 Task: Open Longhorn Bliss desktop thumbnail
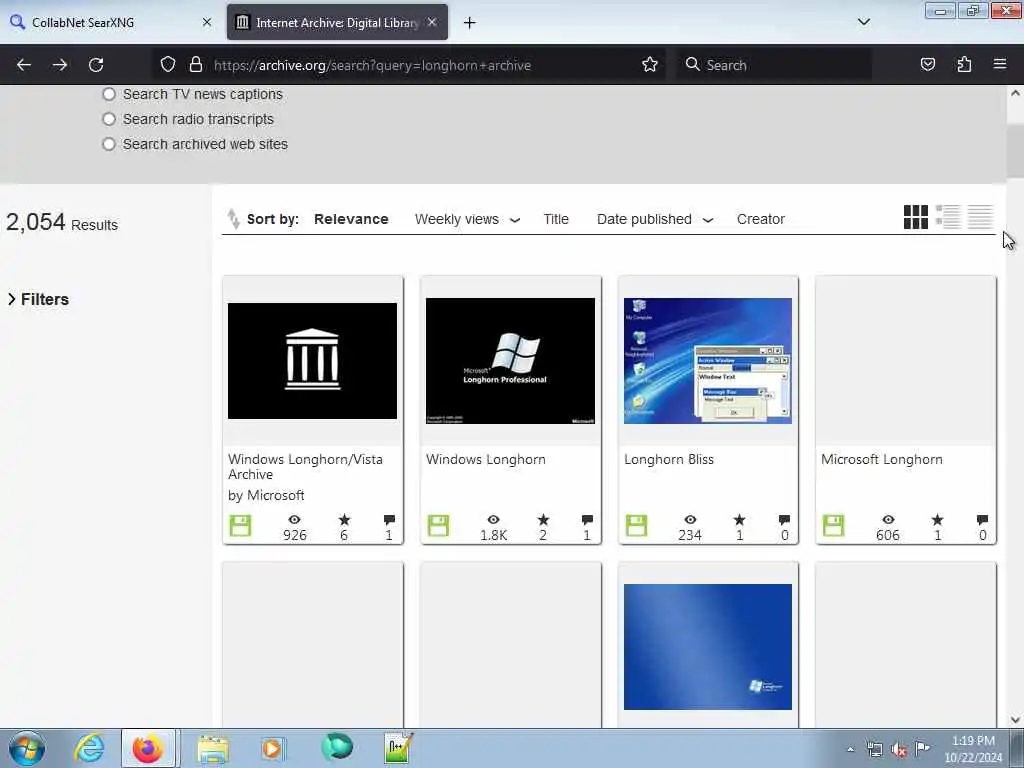(708, 360)
